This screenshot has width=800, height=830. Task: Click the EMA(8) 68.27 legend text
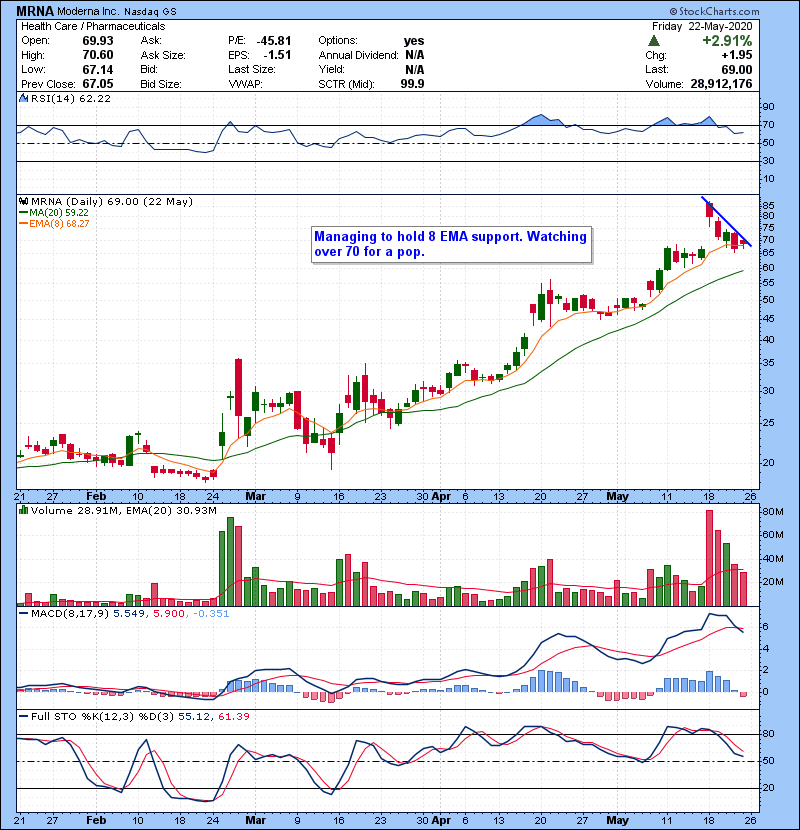[59, 224]
